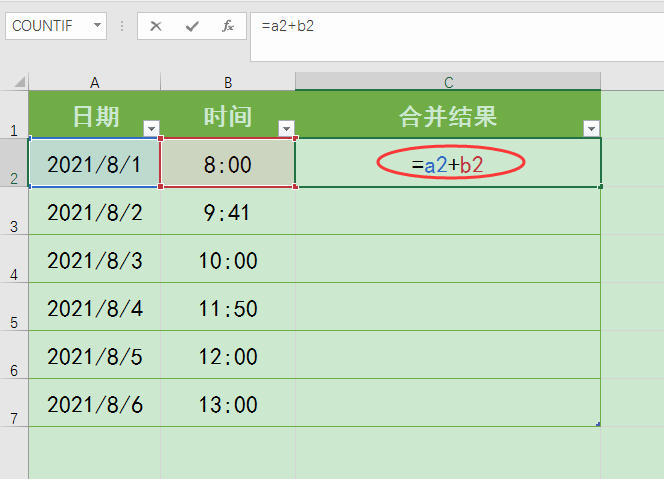The height and width of the screenshot is (479, 664).
Task: Select cell with date 2021/8/4
Action: (94, 307)
